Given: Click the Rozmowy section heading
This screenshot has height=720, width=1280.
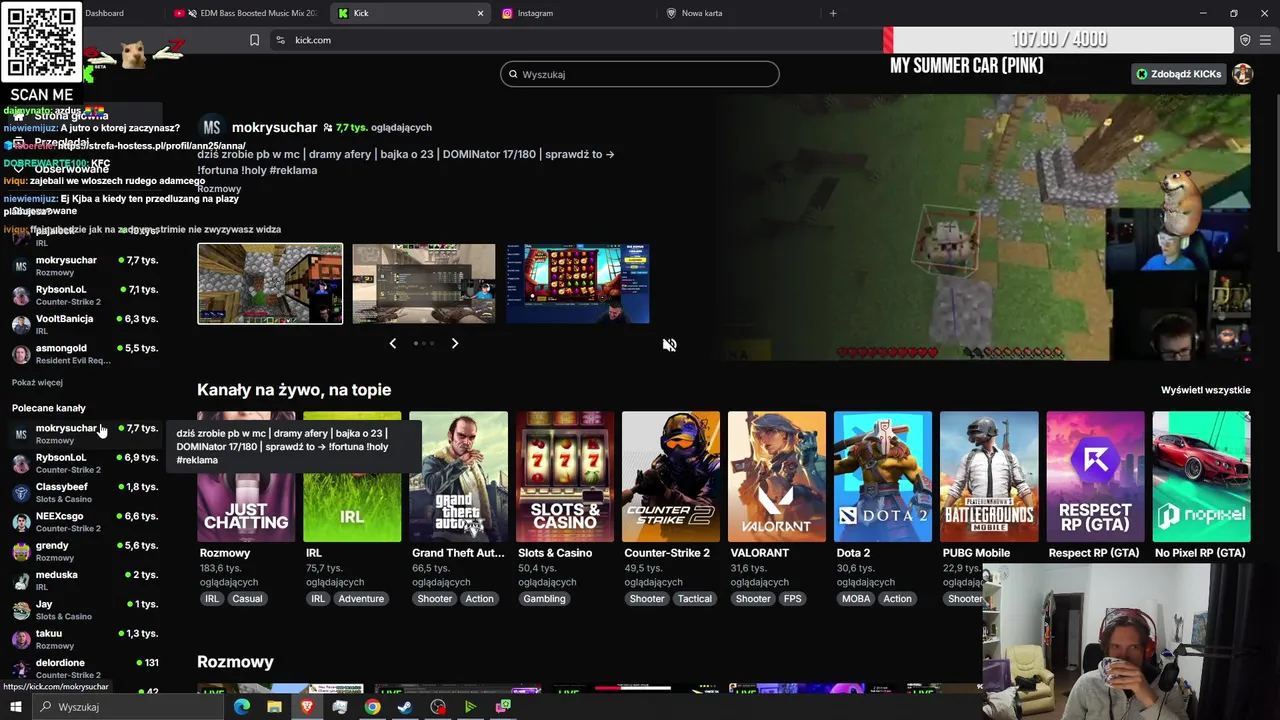Looking at the screenshot, I should click(x=235, y=662).
